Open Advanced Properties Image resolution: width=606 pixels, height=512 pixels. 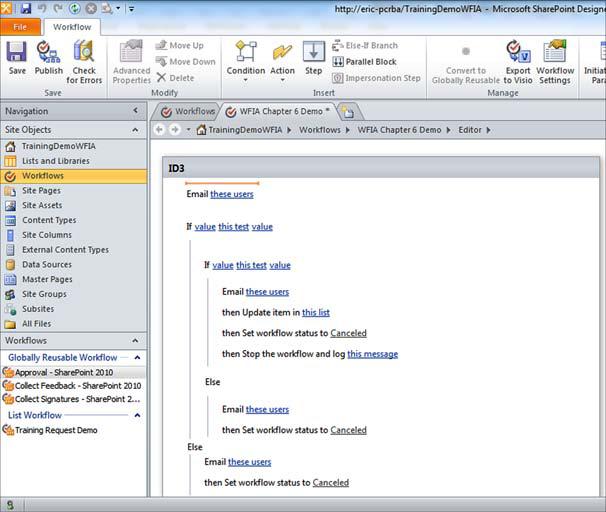(x=131, y=62)
